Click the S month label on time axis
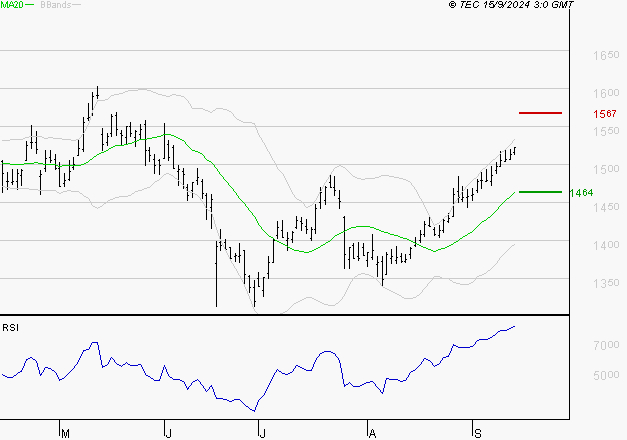The image size is (627, 440). (477, 434)
